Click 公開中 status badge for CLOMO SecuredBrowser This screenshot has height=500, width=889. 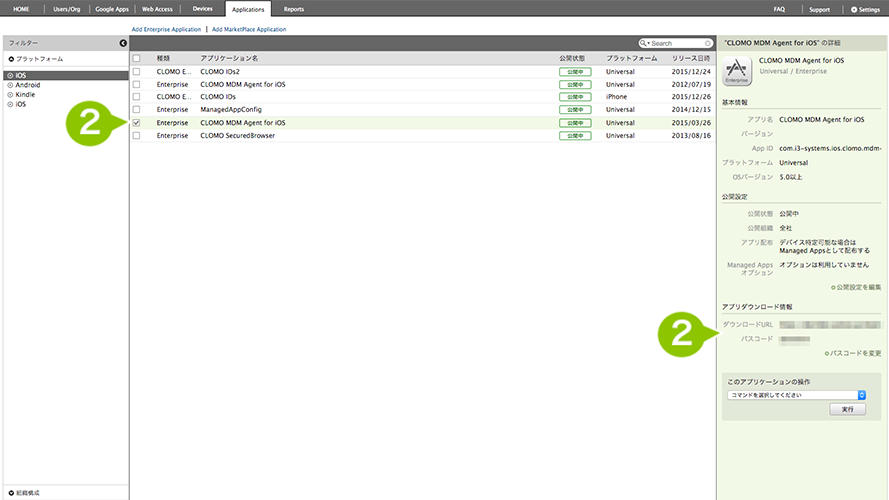(x=575, y=135)
